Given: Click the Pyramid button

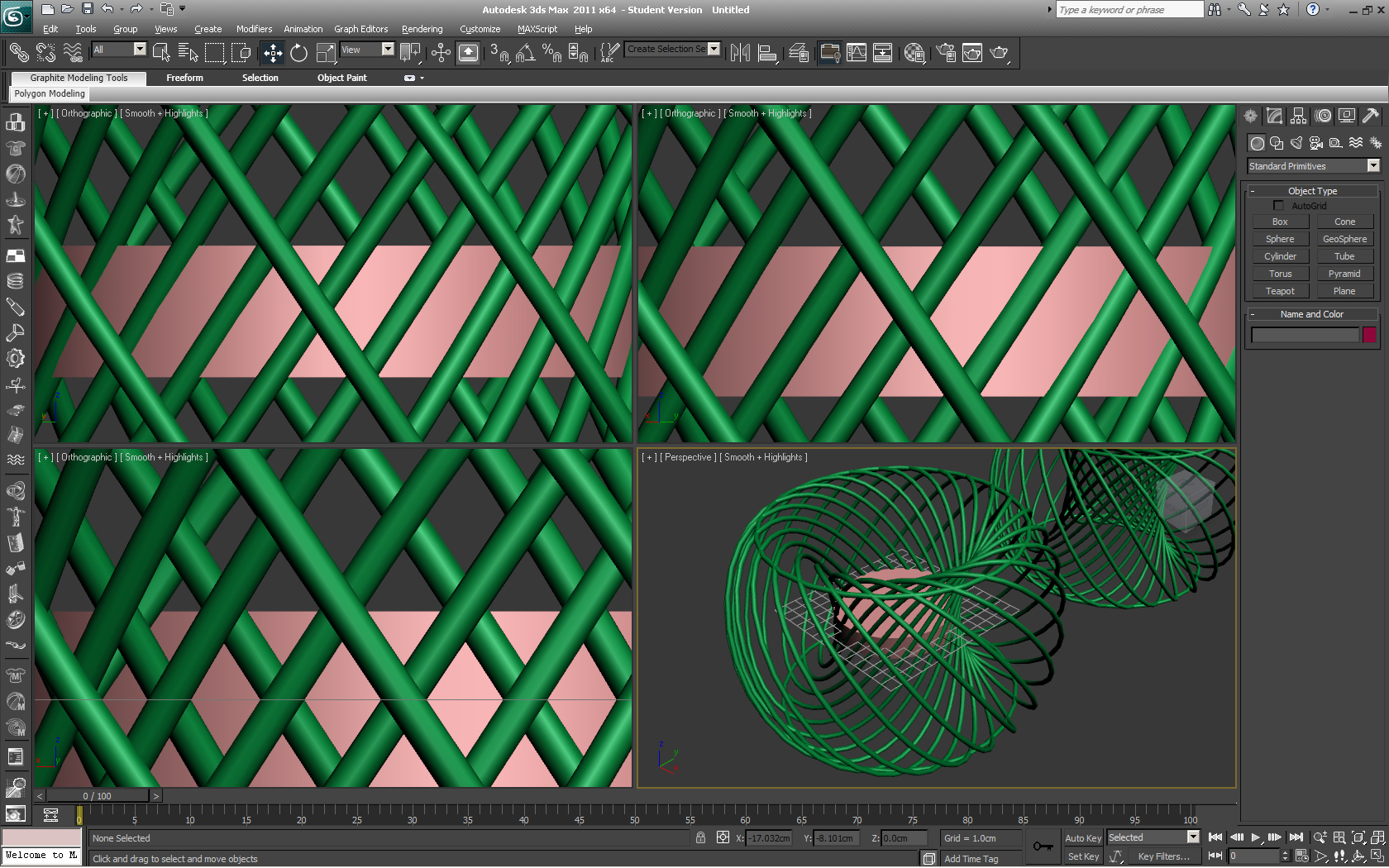Looking at the screenshot, I should pos(1344,274).
